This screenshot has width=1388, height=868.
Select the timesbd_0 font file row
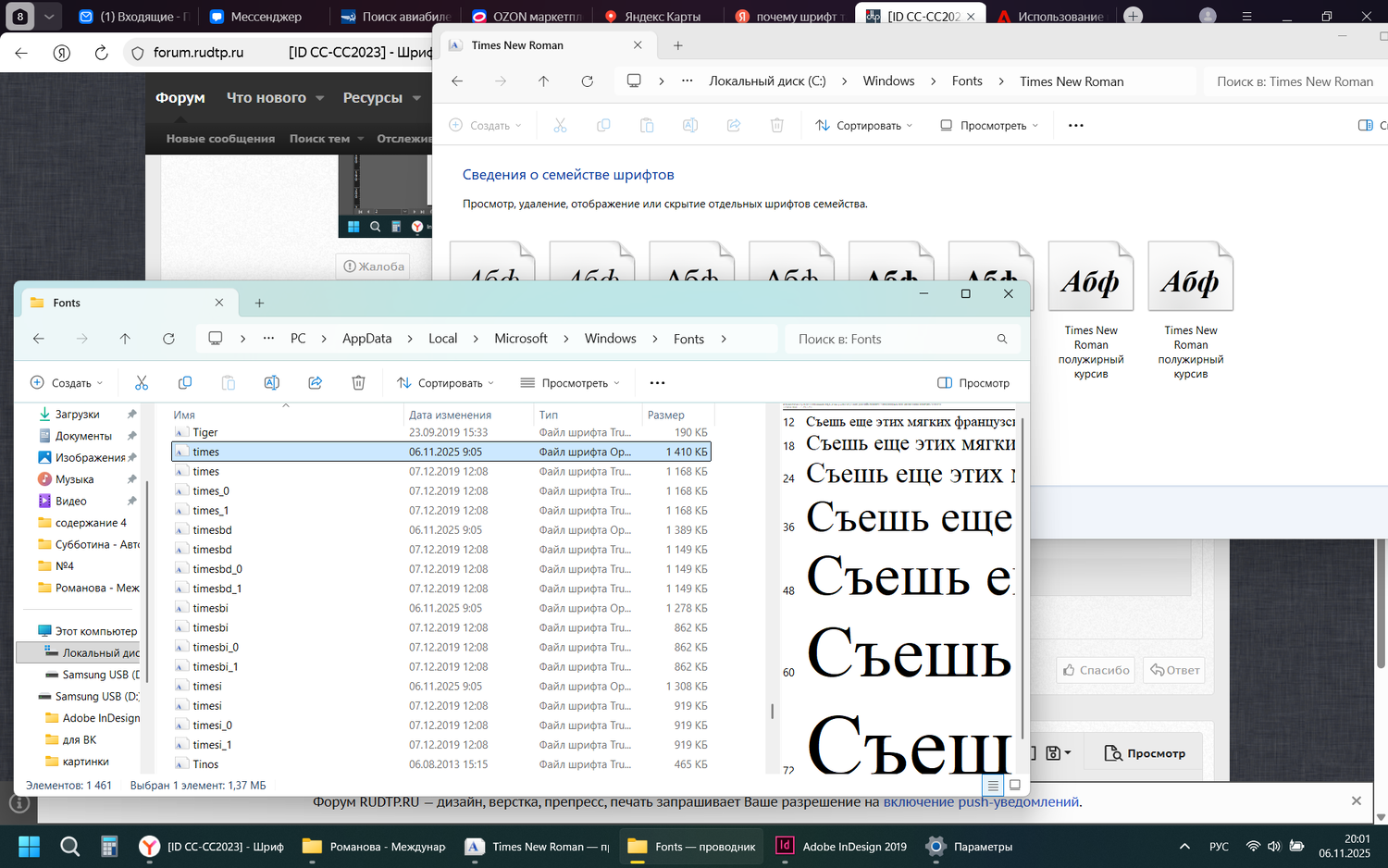click(x=217, y=569)
